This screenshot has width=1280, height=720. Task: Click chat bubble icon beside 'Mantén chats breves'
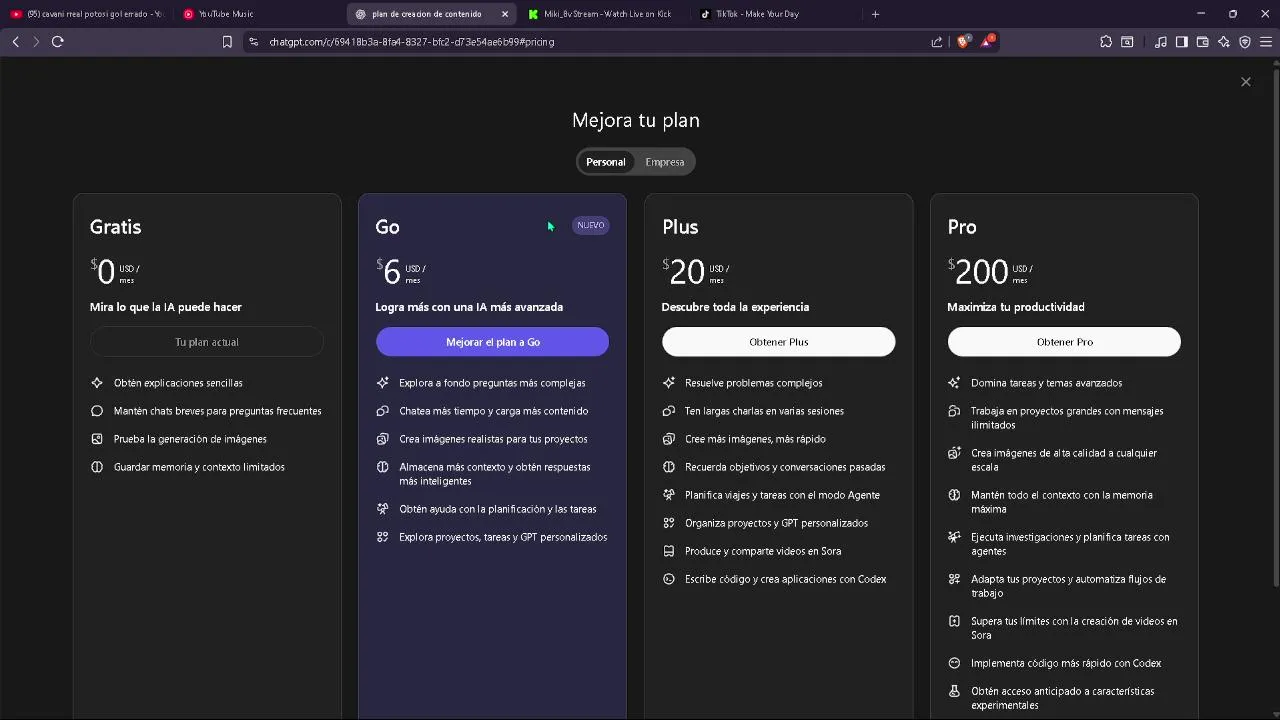tap(97, 411)
